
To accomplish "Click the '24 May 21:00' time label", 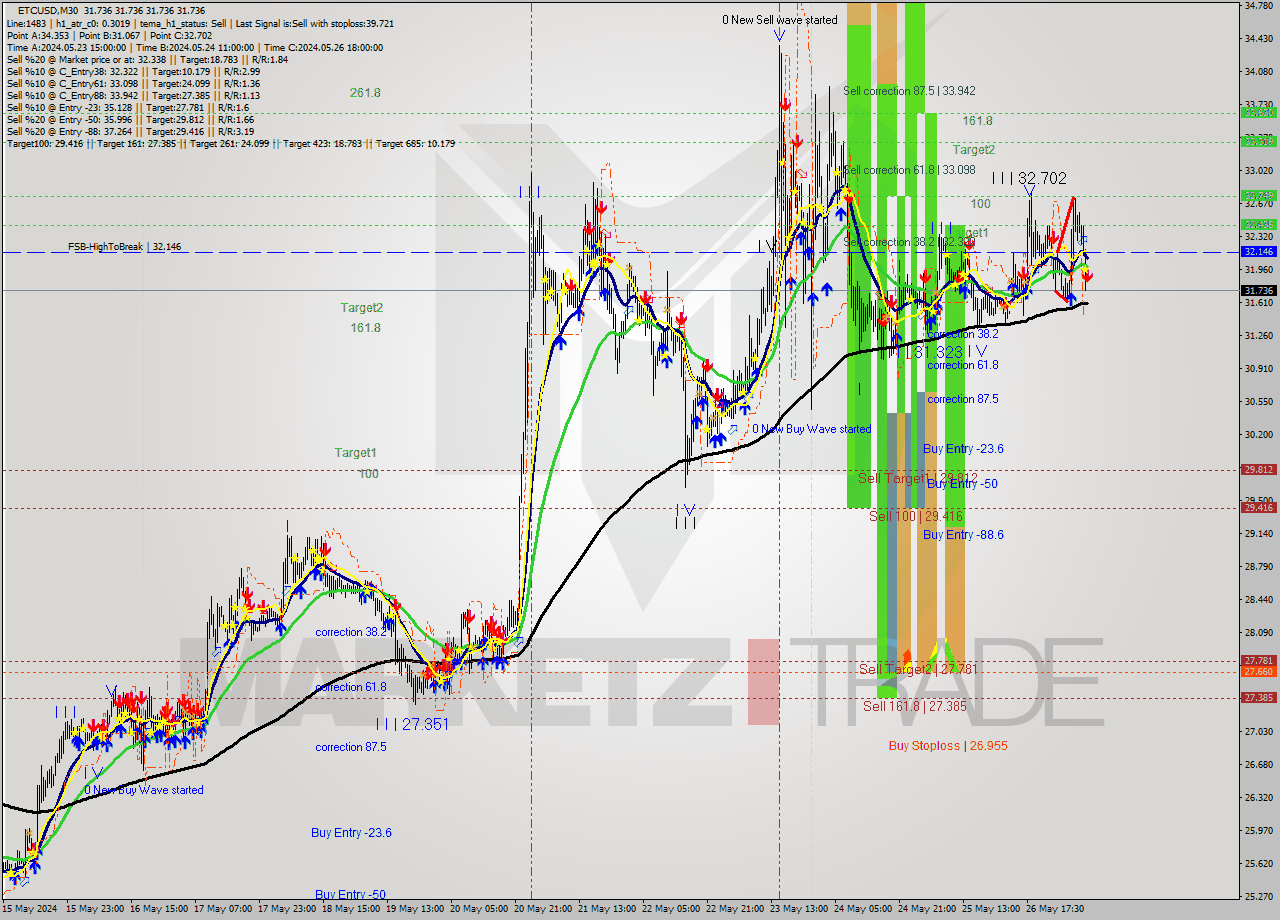I will [x=927, y=909].
